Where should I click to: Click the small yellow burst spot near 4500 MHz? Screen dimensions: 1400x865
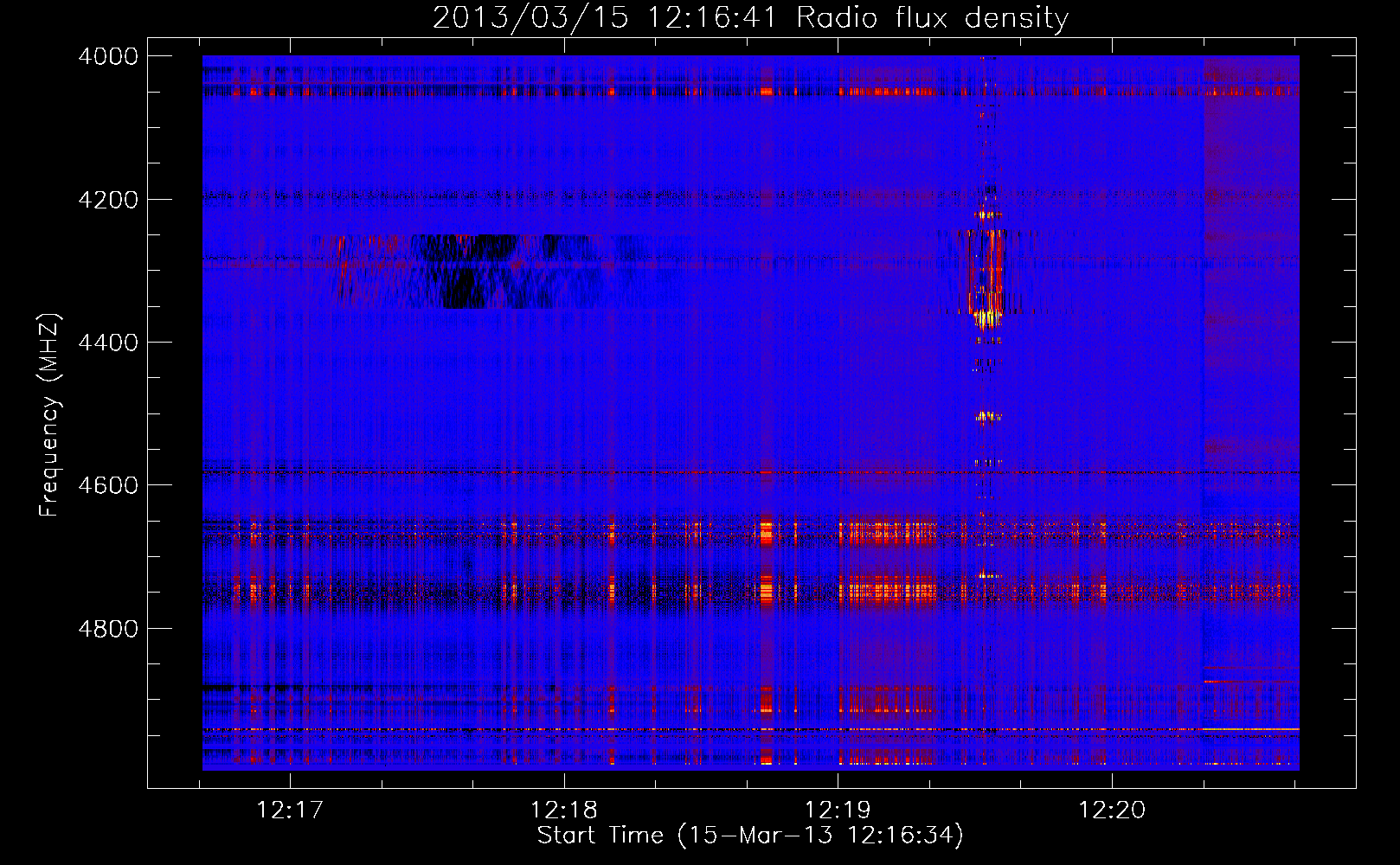987,417
